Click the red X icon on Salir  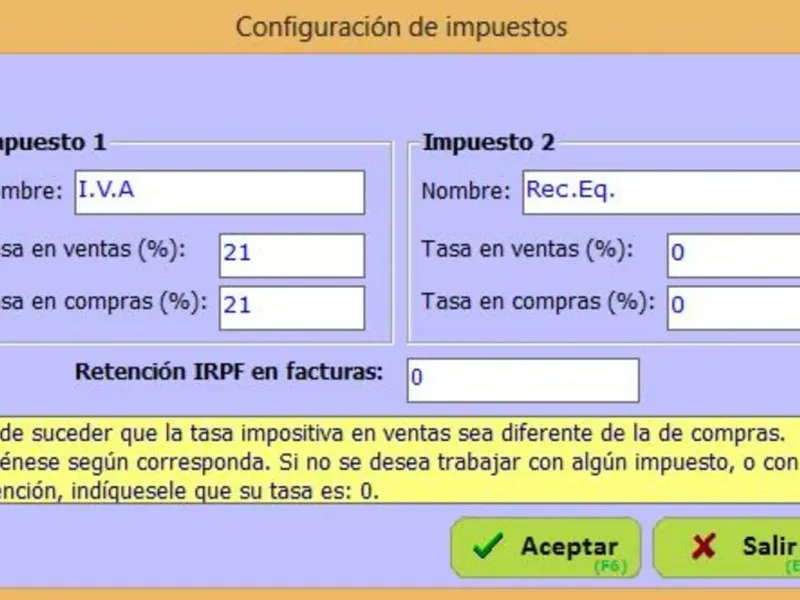[x=704, y=547]
